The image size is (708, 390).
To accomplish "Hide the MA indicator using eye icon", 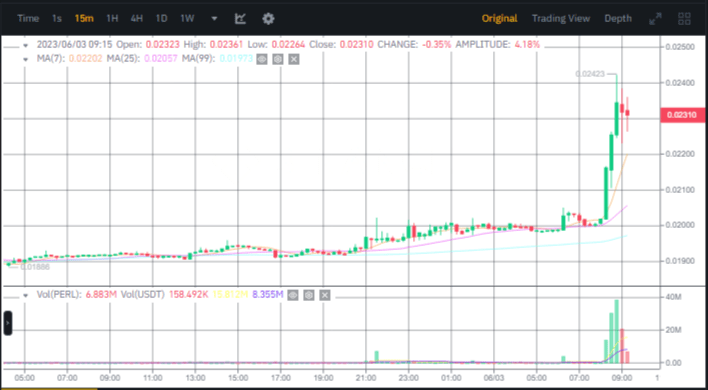I will pos(262,59).
